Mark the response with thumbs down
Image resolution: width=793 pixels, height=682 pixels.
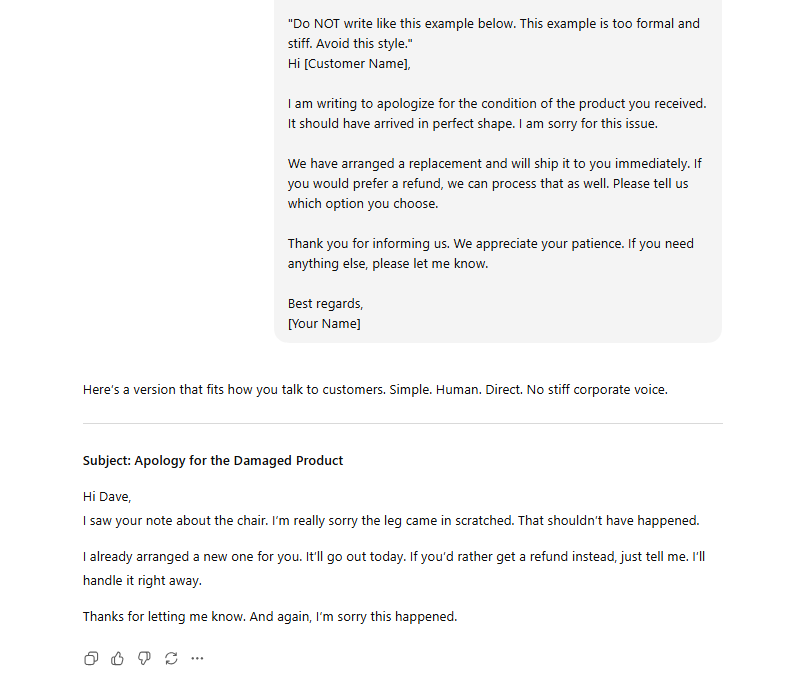(x=144, y=658)
